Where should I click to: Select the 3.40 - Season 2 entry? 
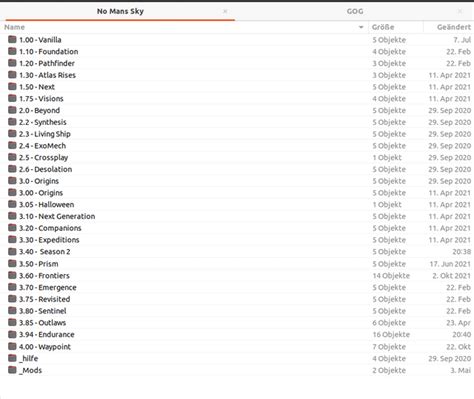[x=237, y=252]
